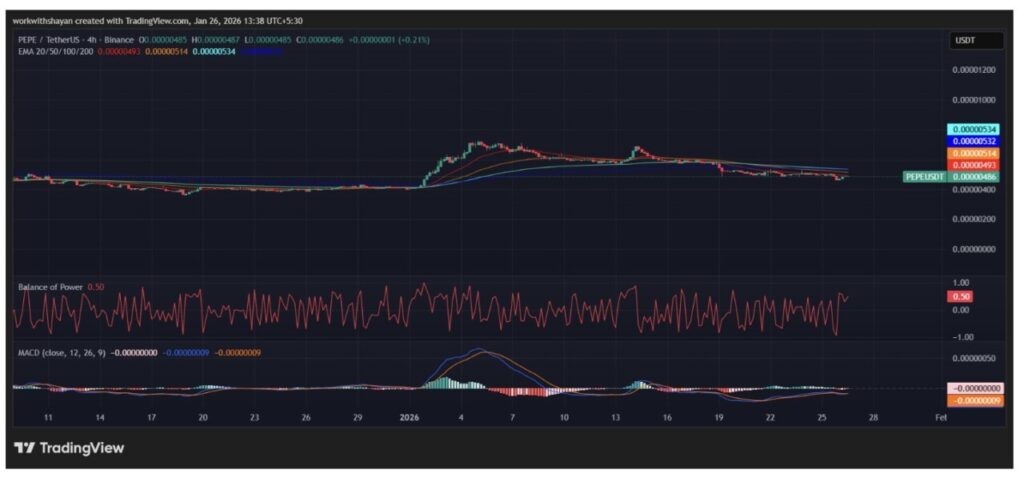The width and height of the screenshot is (1024, 478).
Task: Click the green 0.00000486 current price tag
Action: (x=974, y=177)
